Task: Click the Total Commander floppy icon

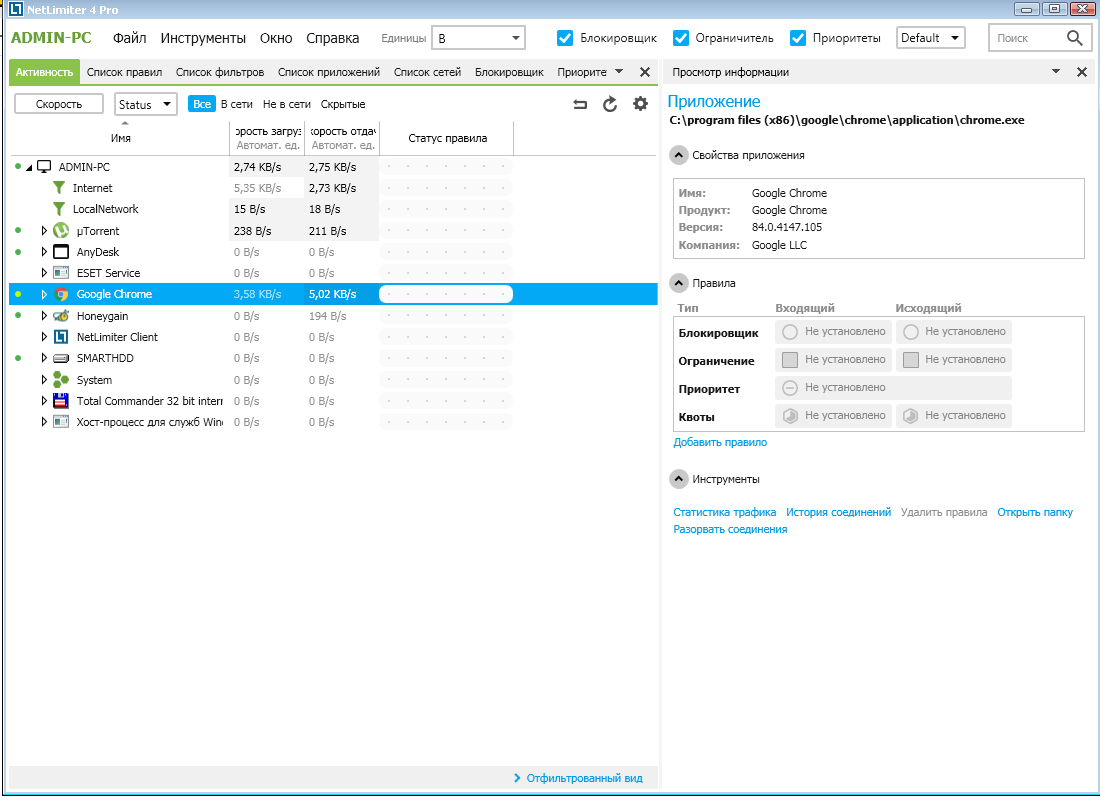Action: click(61, 401)
